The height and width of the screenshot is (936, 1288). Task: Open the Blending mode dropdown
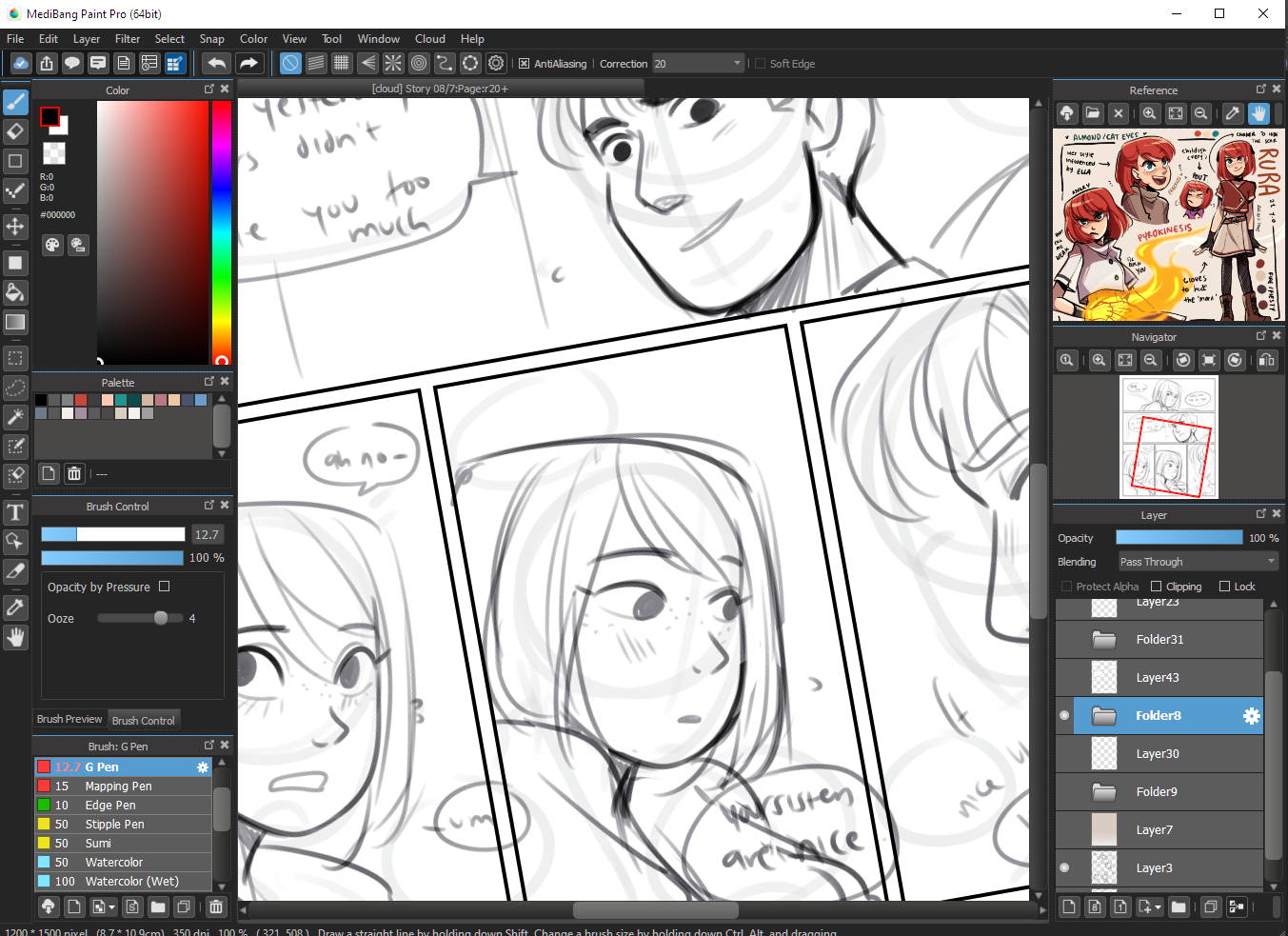(x=1198, y=562)
